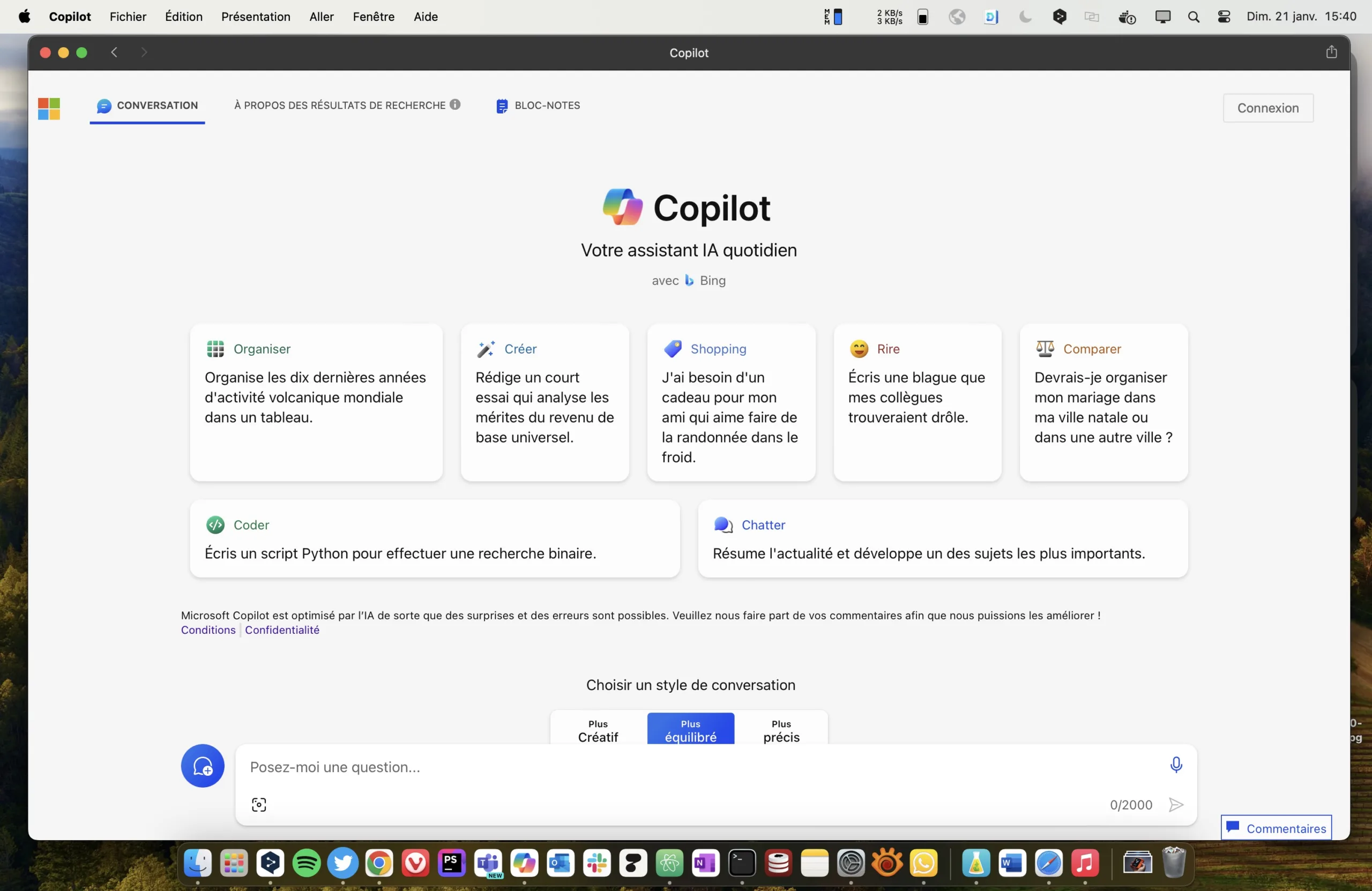Viewport: 1372px width, 891px height.
Task: Open Slack from the Dock
Action: [x=597, y=863]
